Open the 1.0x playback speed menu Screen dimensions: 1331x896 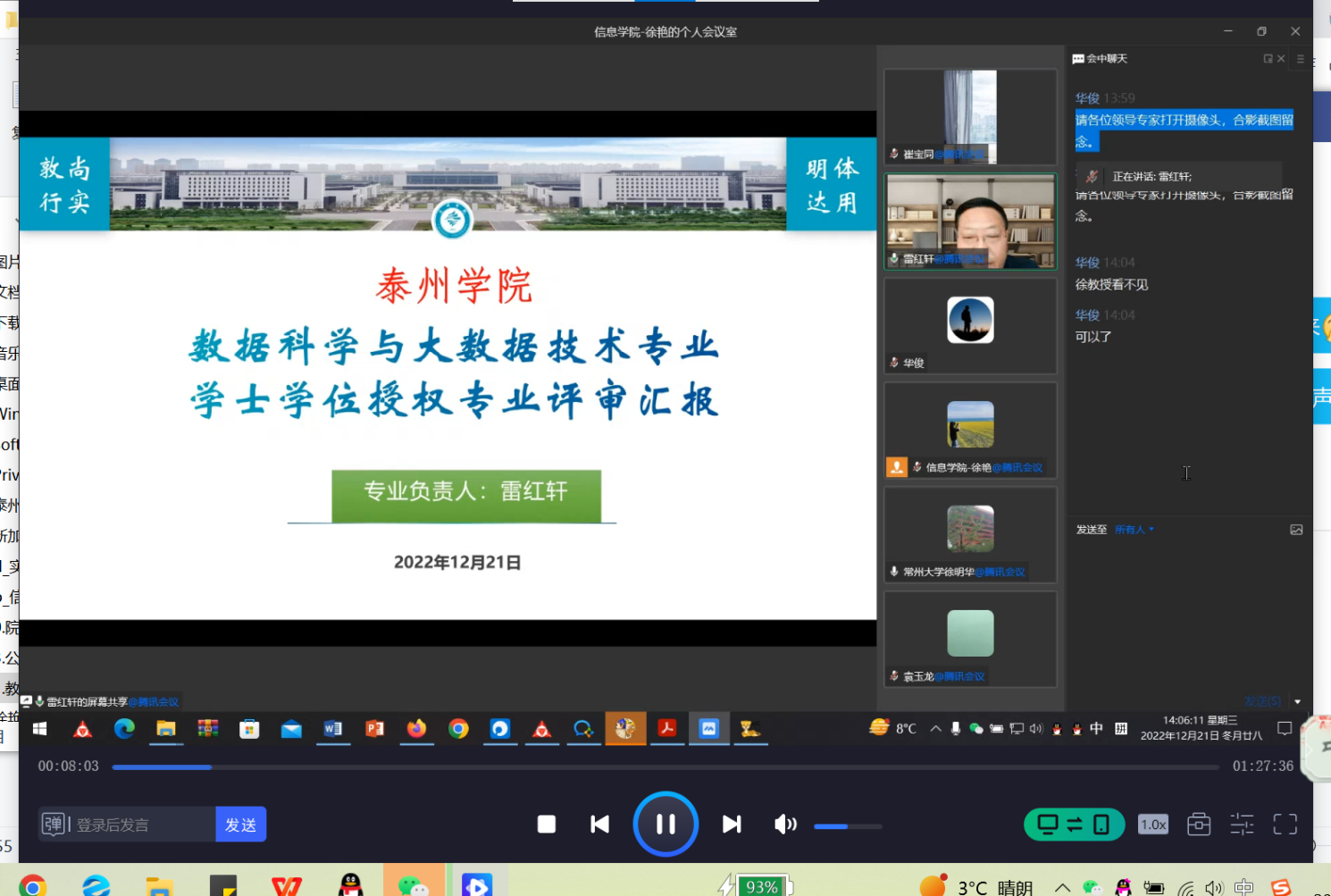click(1152, 824)
